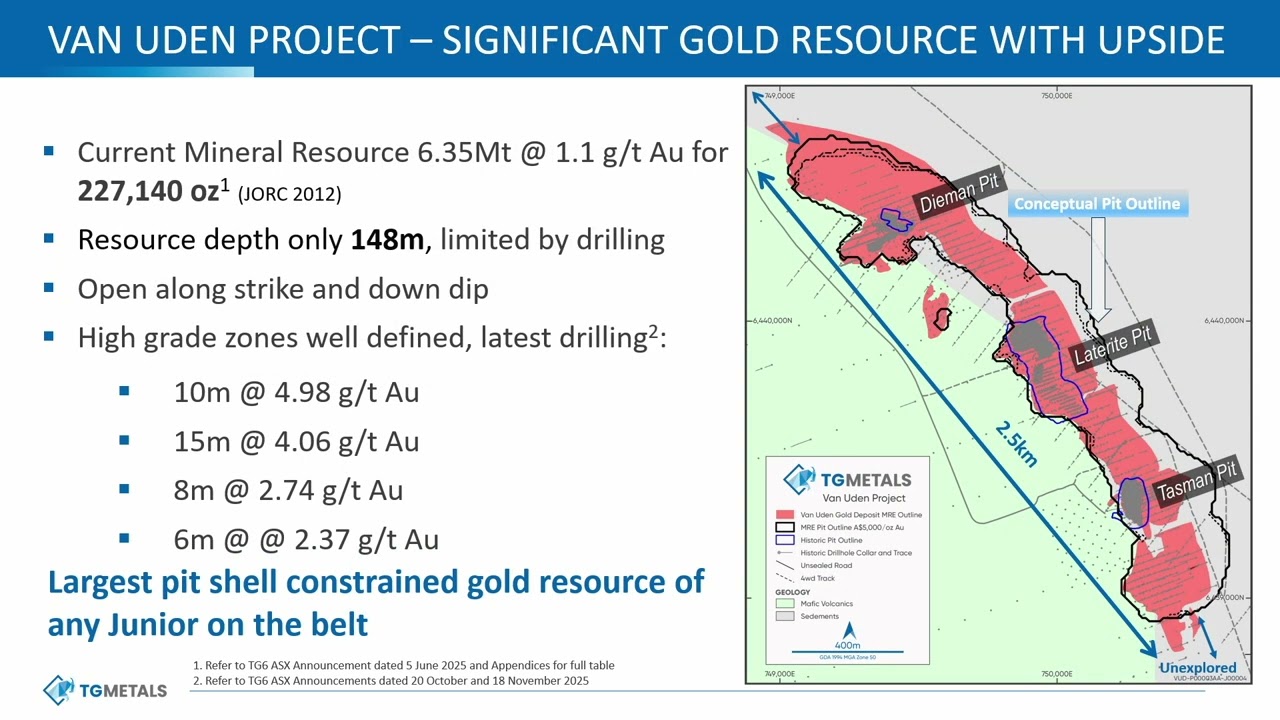Click the 400m scale bar label
The height and width of the screenshot is (720, 1280).
(x=847, y=646)
